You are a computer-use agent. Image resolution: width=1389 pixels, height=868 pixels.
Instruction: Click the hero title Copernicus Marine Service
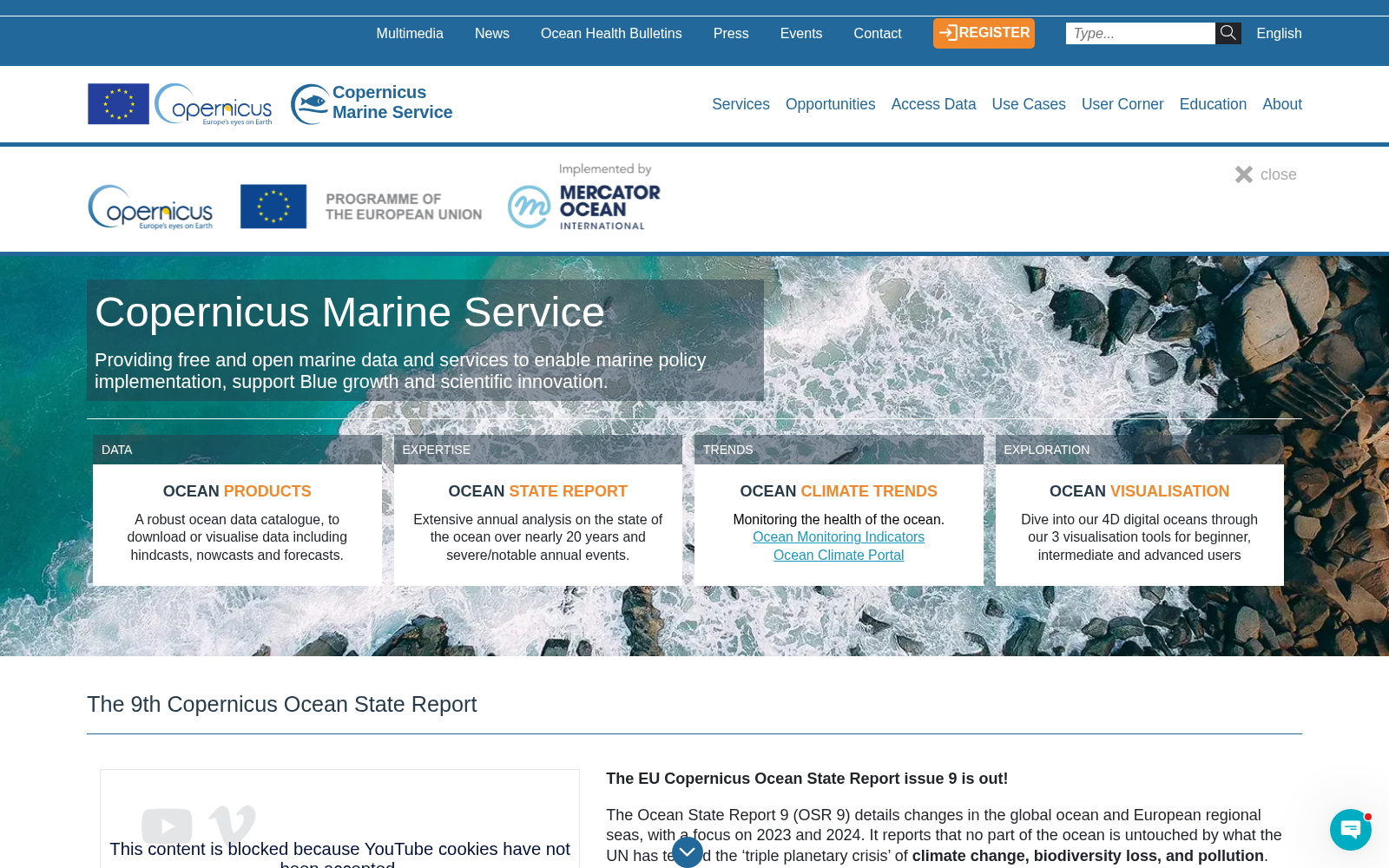350,312
